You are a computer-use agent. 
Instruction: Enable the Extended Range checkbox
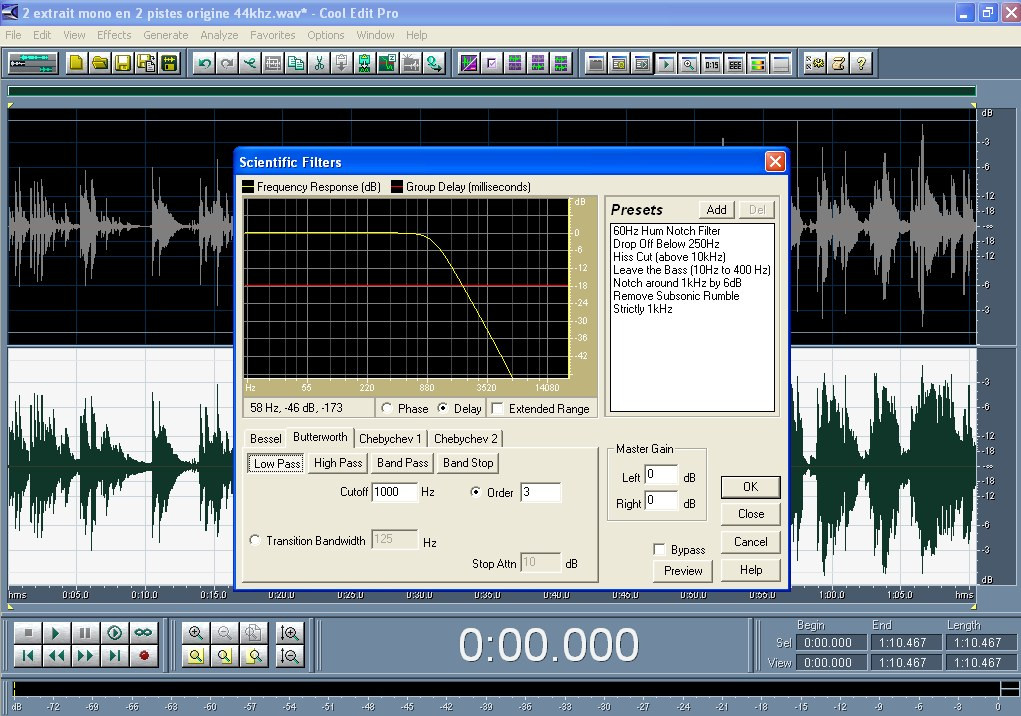(x=497, y=409)
